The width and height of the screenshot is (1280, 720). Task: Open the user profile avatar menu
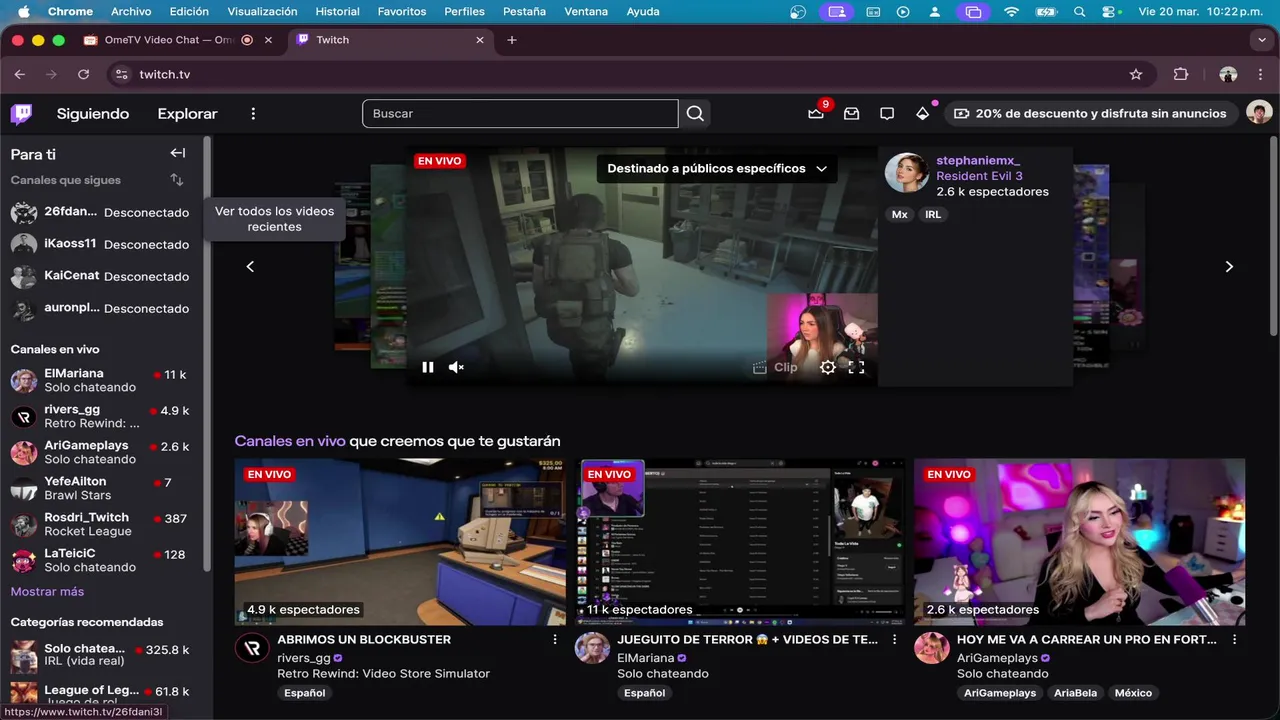pyautogui.click(x=1258, y=113)
